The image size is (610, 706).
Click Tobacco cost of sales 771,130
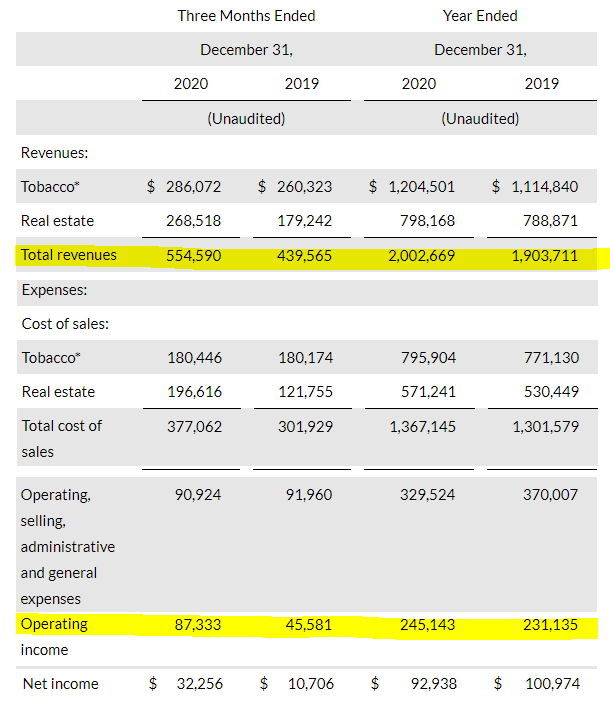point(551,358)
